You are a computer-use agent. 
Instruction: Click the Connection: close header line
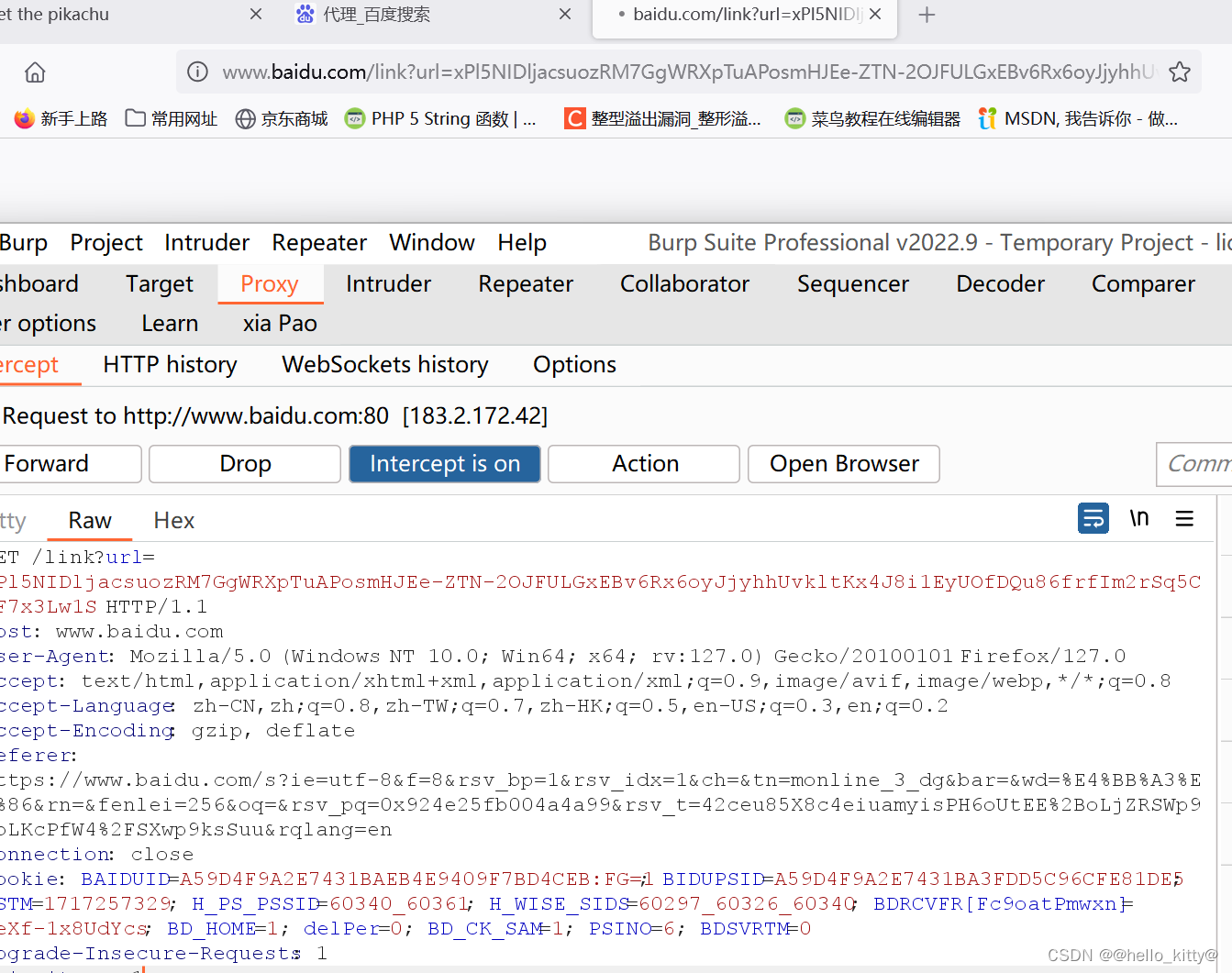[x=96, y=855]
